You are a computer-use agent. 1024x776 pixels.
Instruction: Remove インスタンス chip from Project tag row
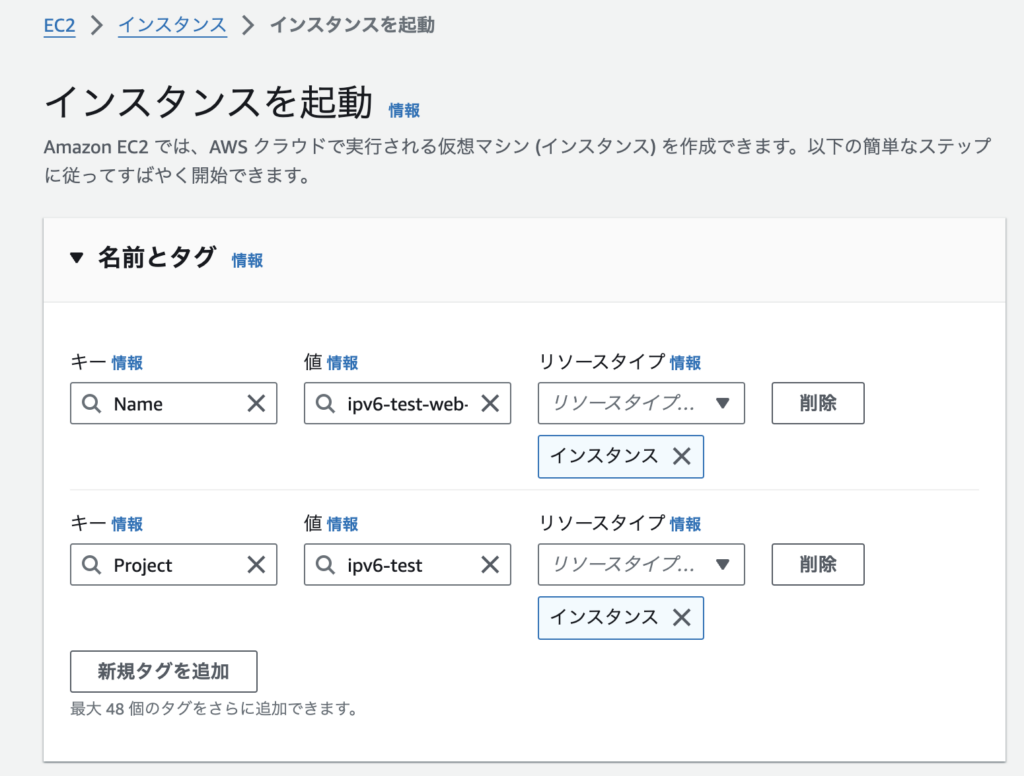[682, 617]
